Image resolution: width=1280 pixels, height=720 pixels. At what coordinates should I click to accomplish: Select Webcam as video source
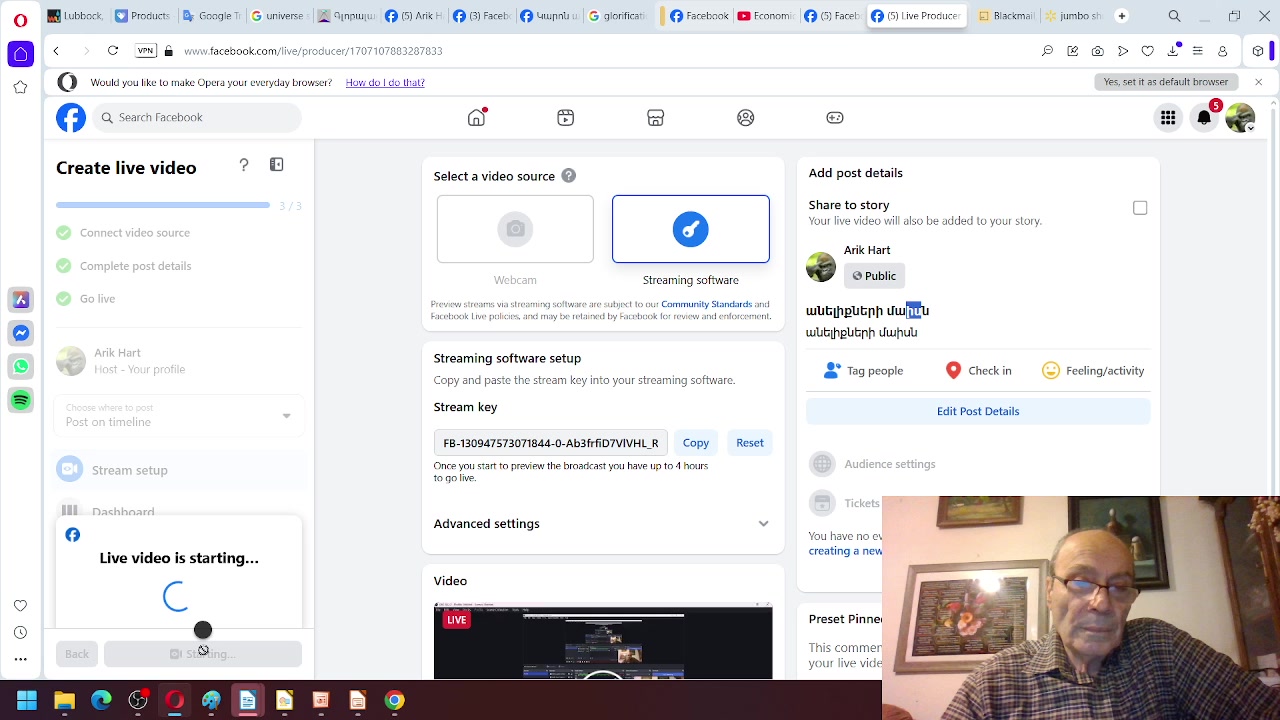515,230
